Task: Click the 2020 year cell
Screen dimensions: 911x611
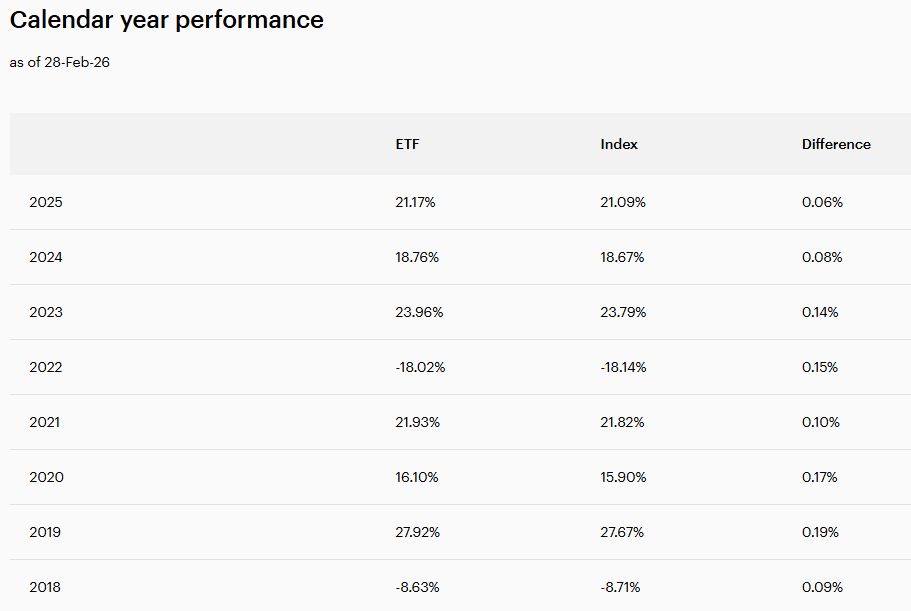Action: [x=46, y=477]
